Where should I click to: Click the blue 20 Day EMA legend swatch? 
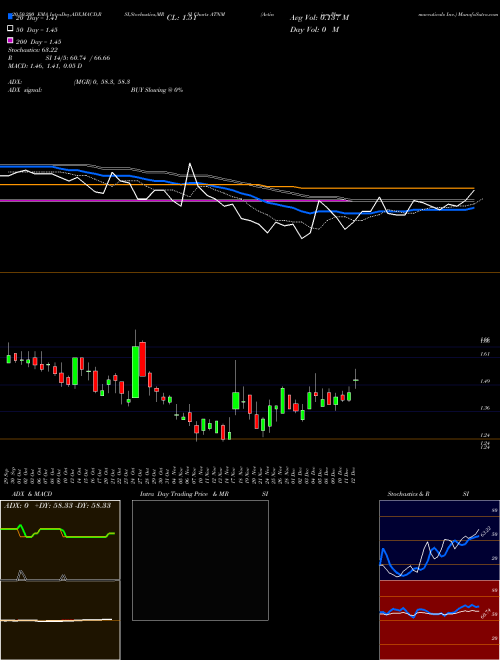click(x=10, y=17)
